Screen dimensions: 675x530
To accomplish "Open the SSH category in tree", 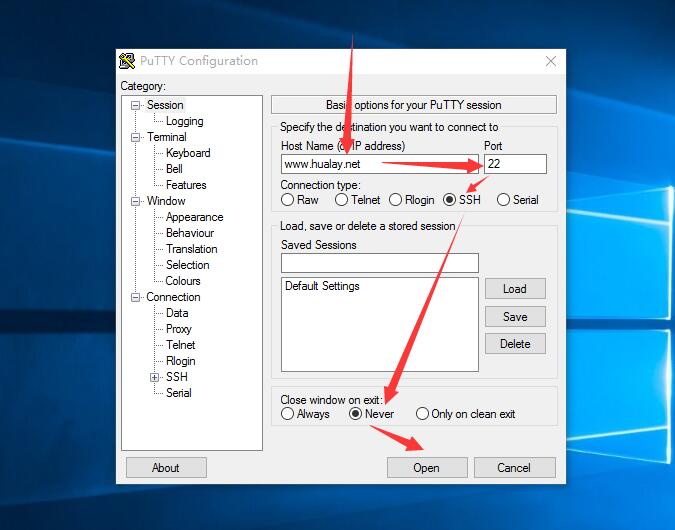I will pos(176,377).
